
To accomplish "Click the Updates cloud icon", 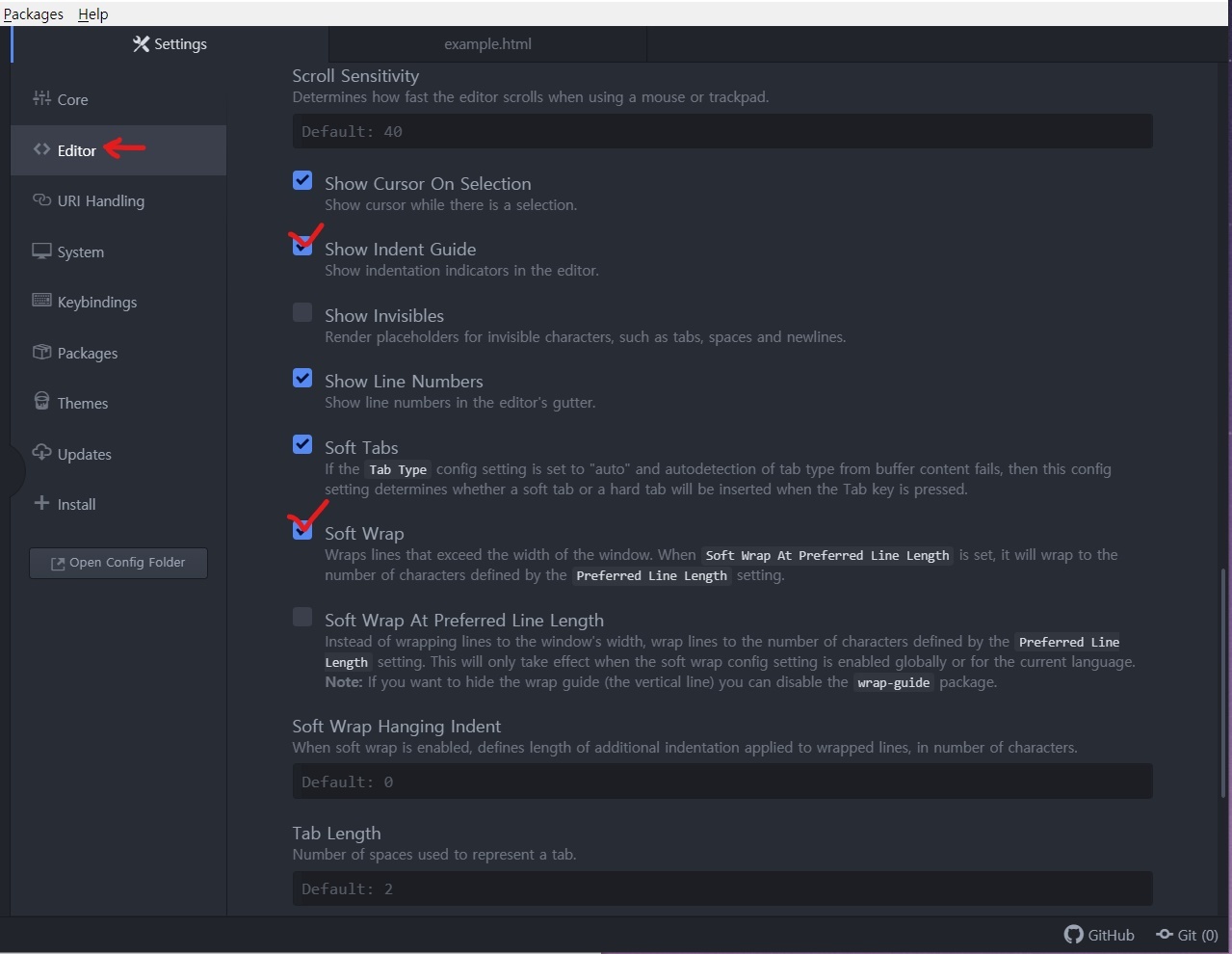I will point(41,453).
